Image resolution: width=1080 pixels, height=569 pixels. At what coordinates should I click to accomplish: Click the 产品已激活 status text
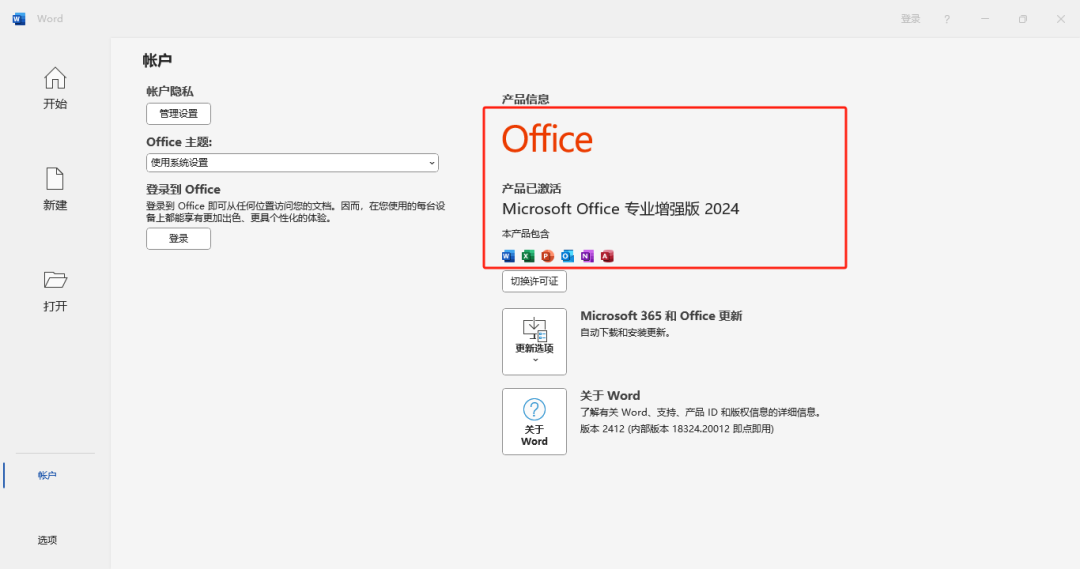coord(531,188)
